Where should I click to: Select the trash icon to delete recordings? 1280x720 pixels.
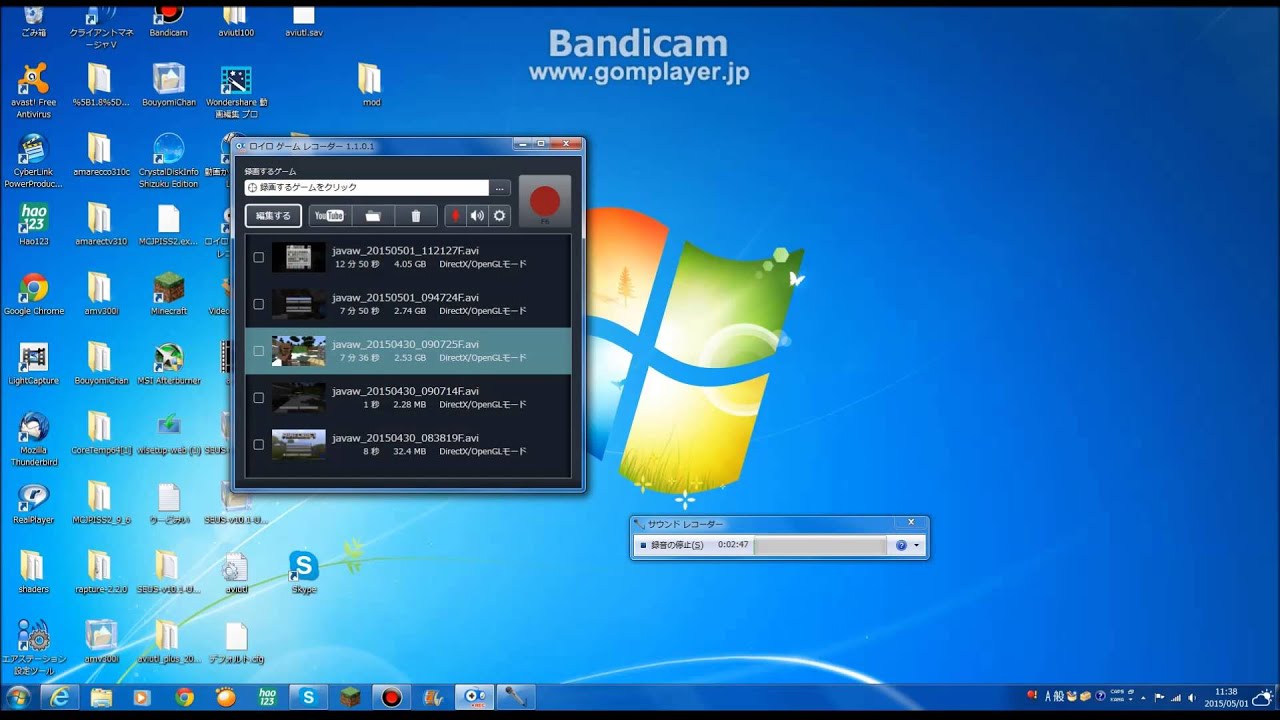tap(415, 215)
